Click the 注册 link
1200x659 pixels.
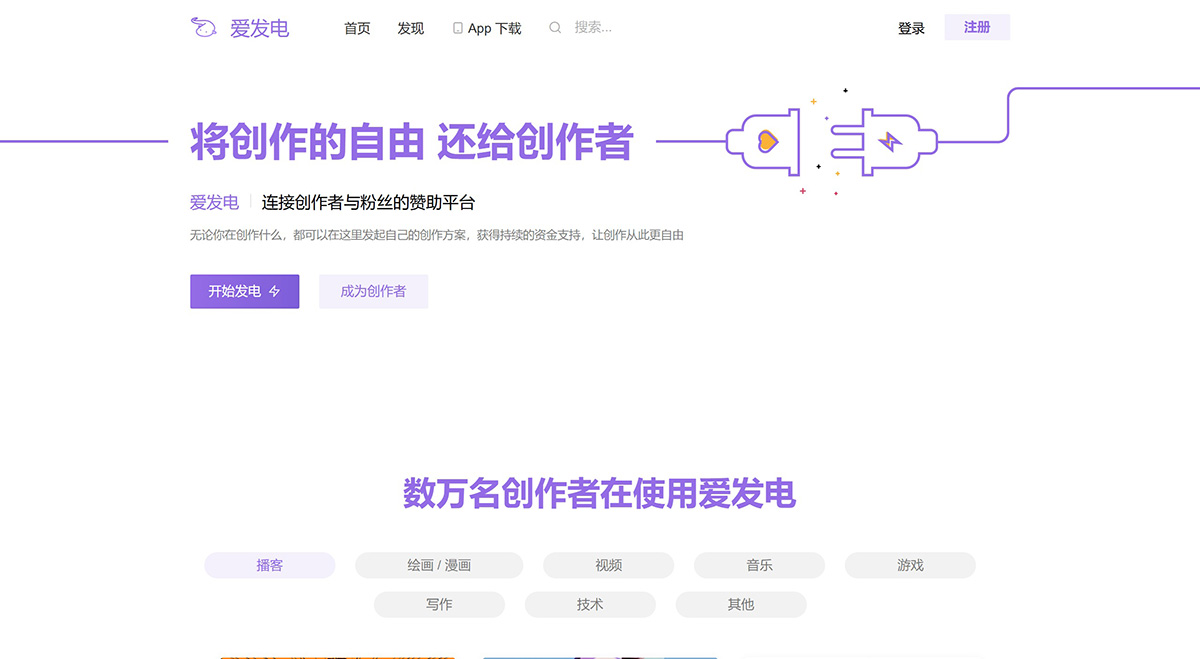(x=977, y=27)
